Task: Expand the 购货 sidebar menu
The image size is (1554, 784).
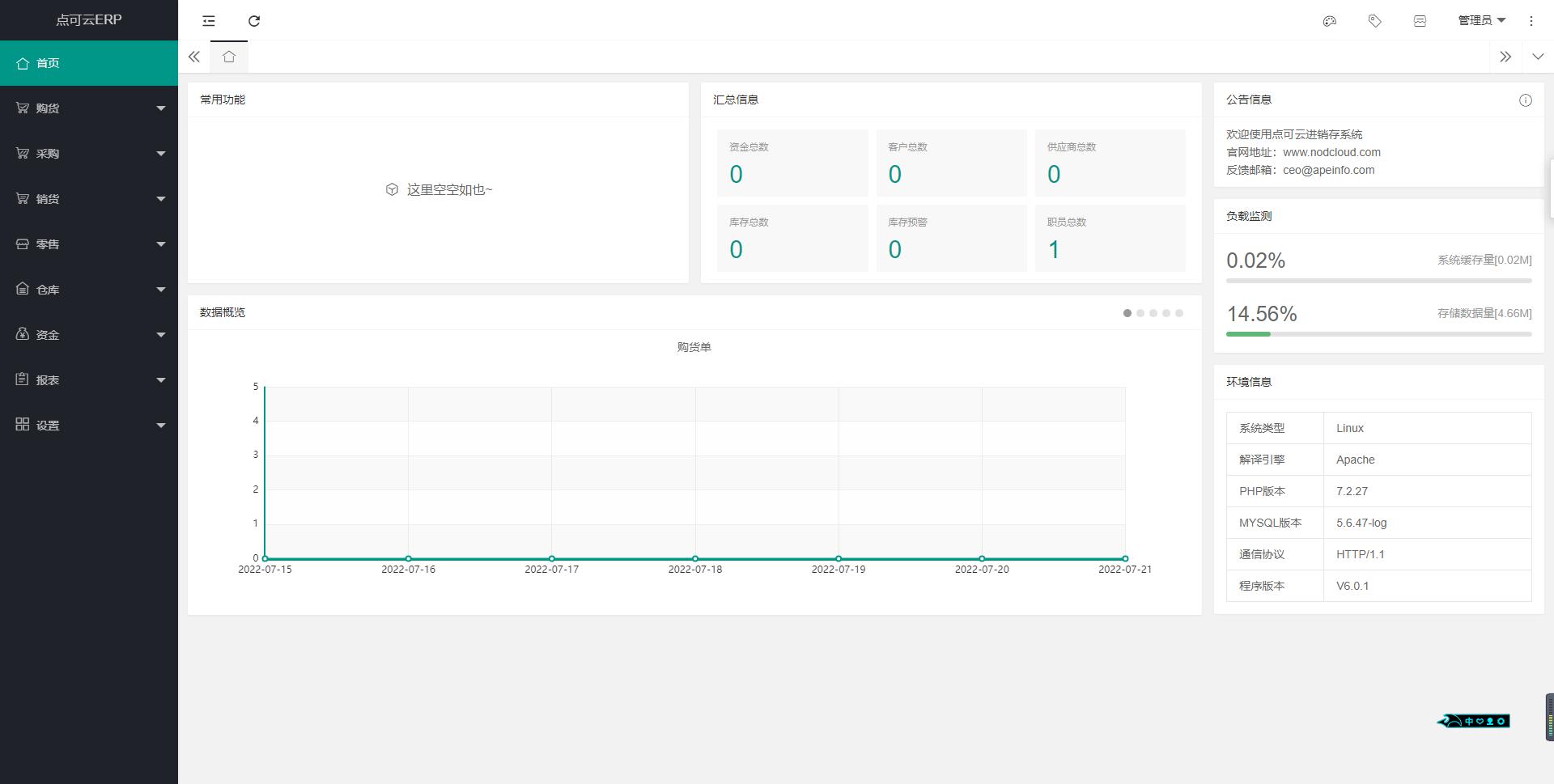Action: click(x=89, y=108)
